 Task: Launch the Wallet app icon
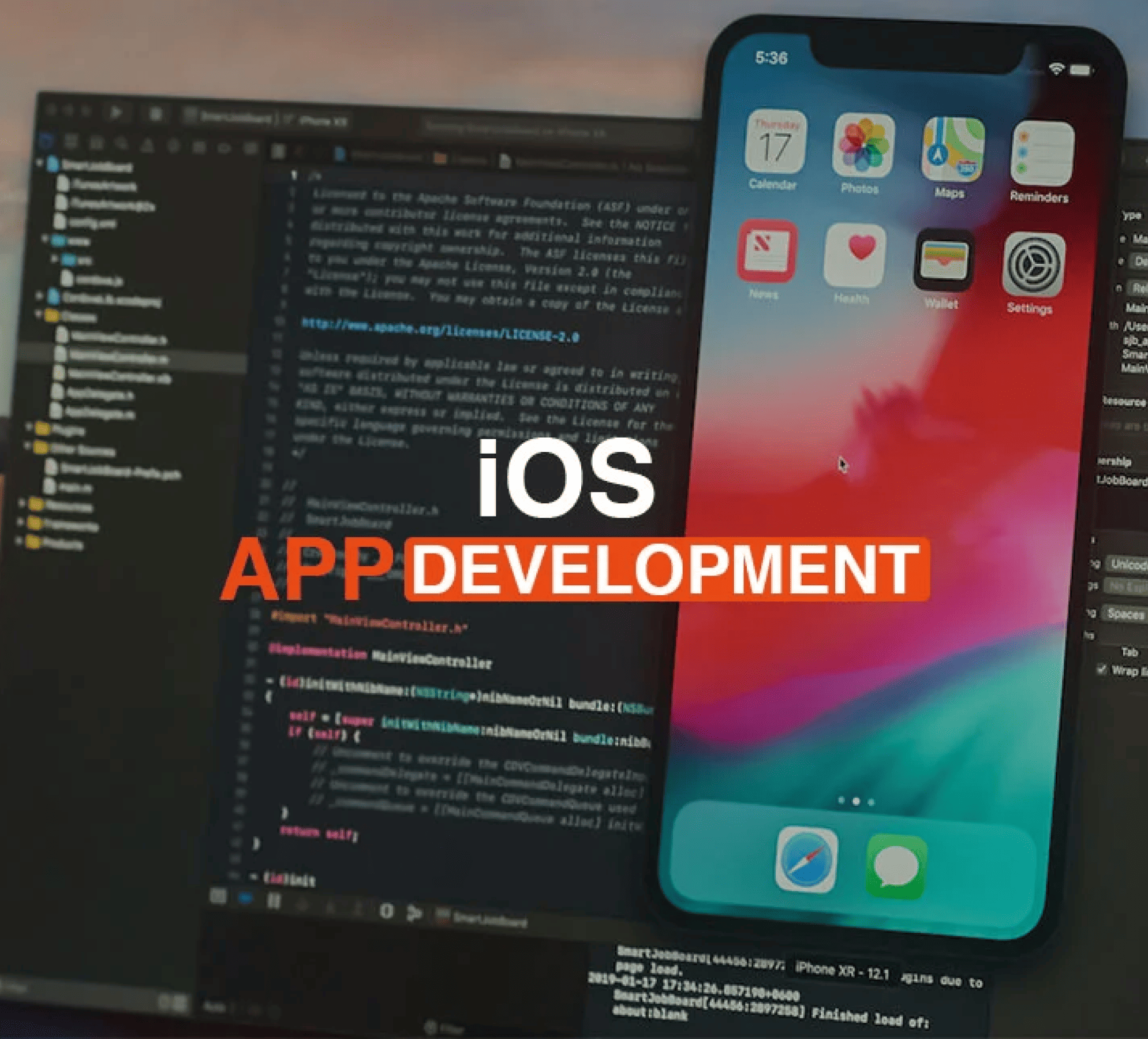[944, 260]
